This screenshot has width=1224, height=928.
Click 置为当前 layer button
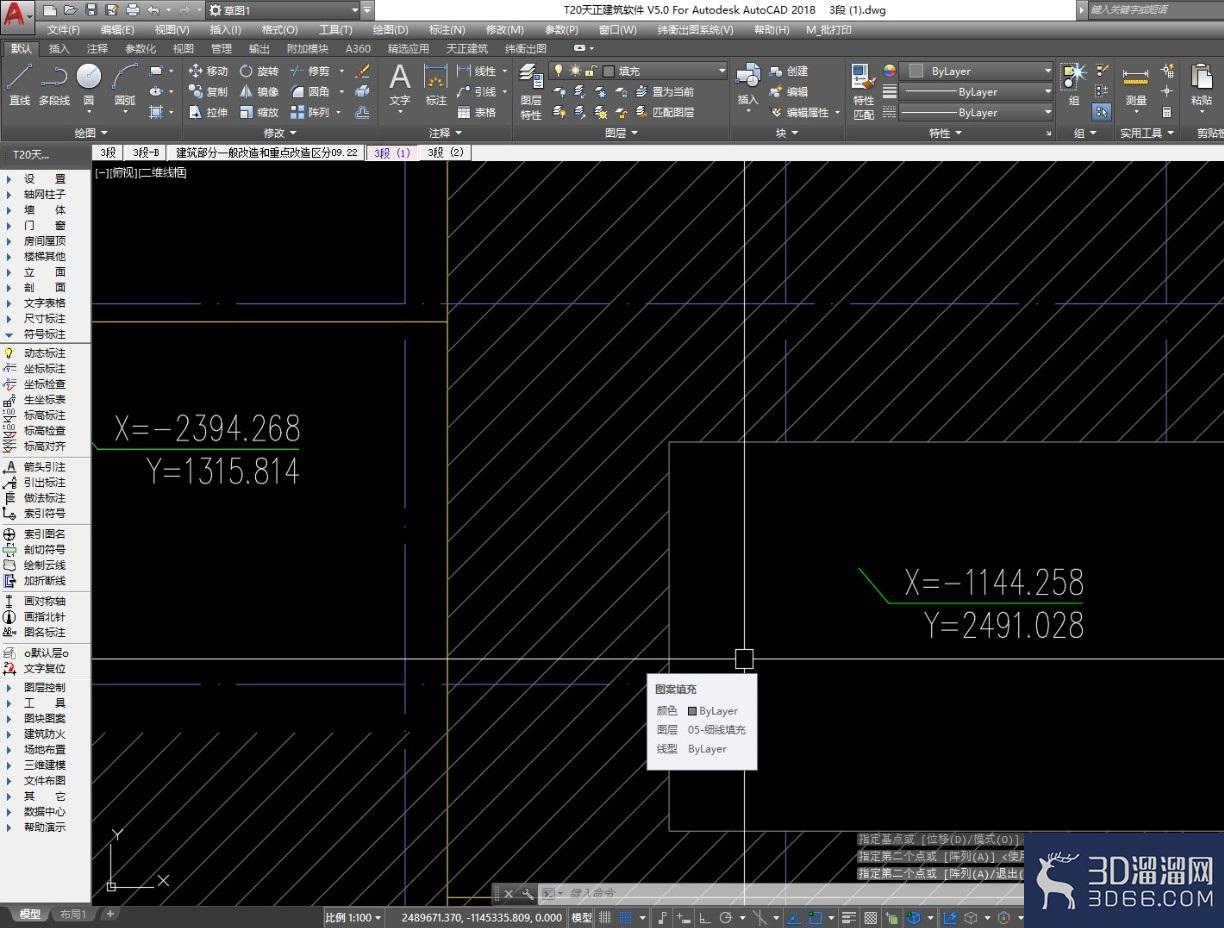(x=666, y=92)
